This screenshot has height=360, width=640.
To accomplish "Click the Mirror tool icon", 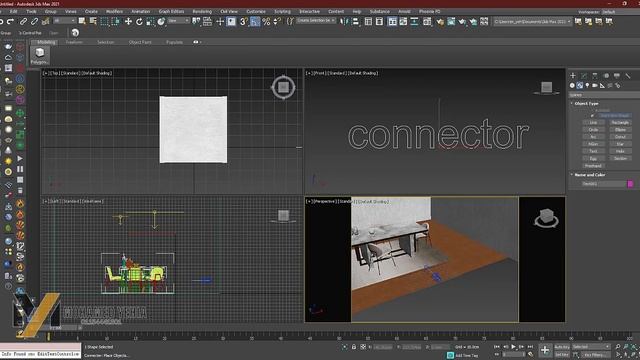I will click(x=345, y=21).
